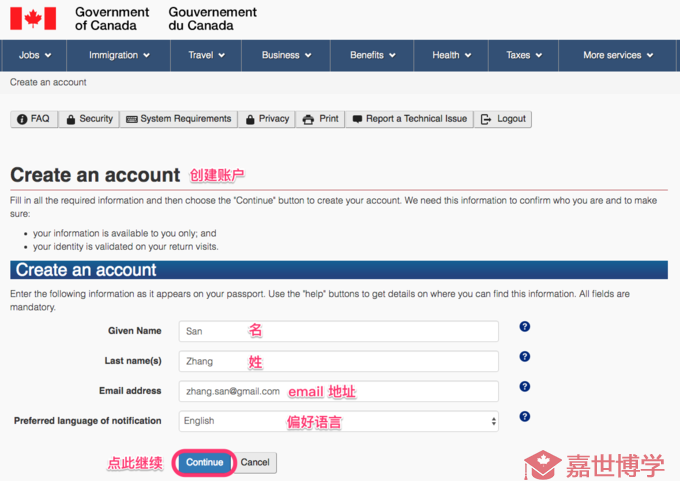Click the help icon beside Last name(s)
The height and width of the screenshot is (481, 680).
pos(524,357)
